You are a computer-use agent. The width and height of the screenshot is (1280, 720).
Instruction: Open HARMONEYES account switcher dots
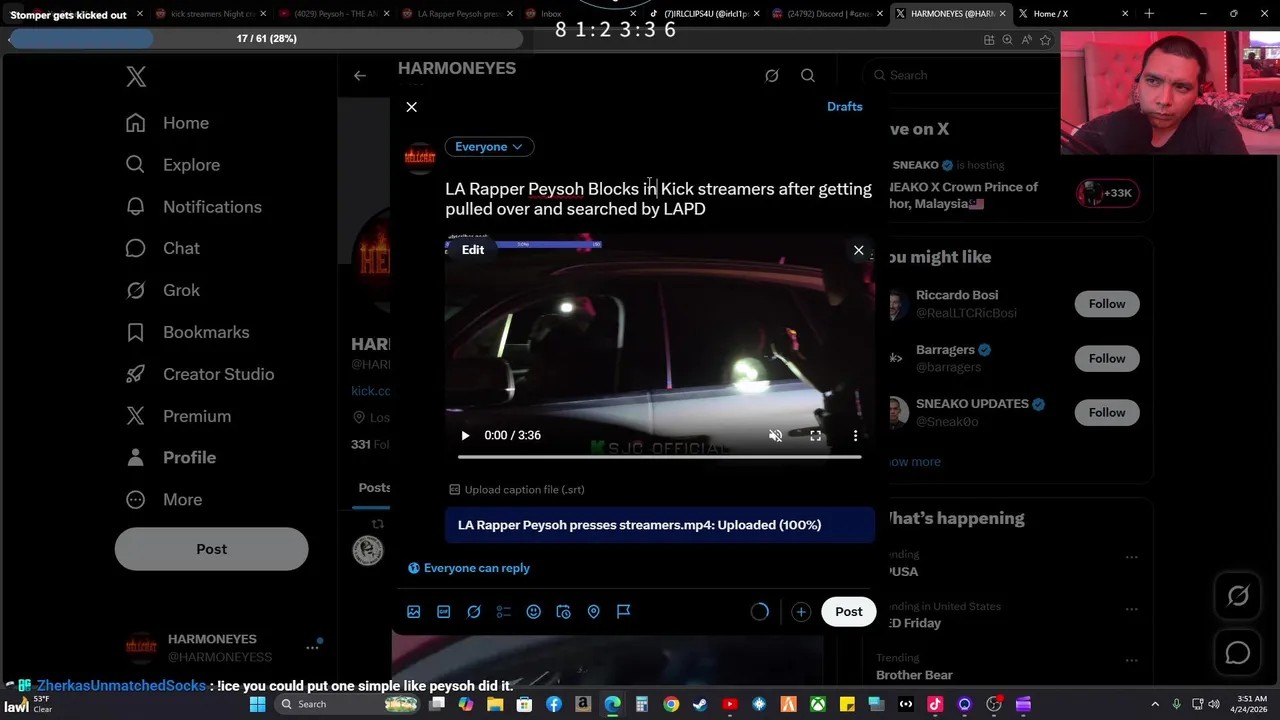[x=312, y=647]
